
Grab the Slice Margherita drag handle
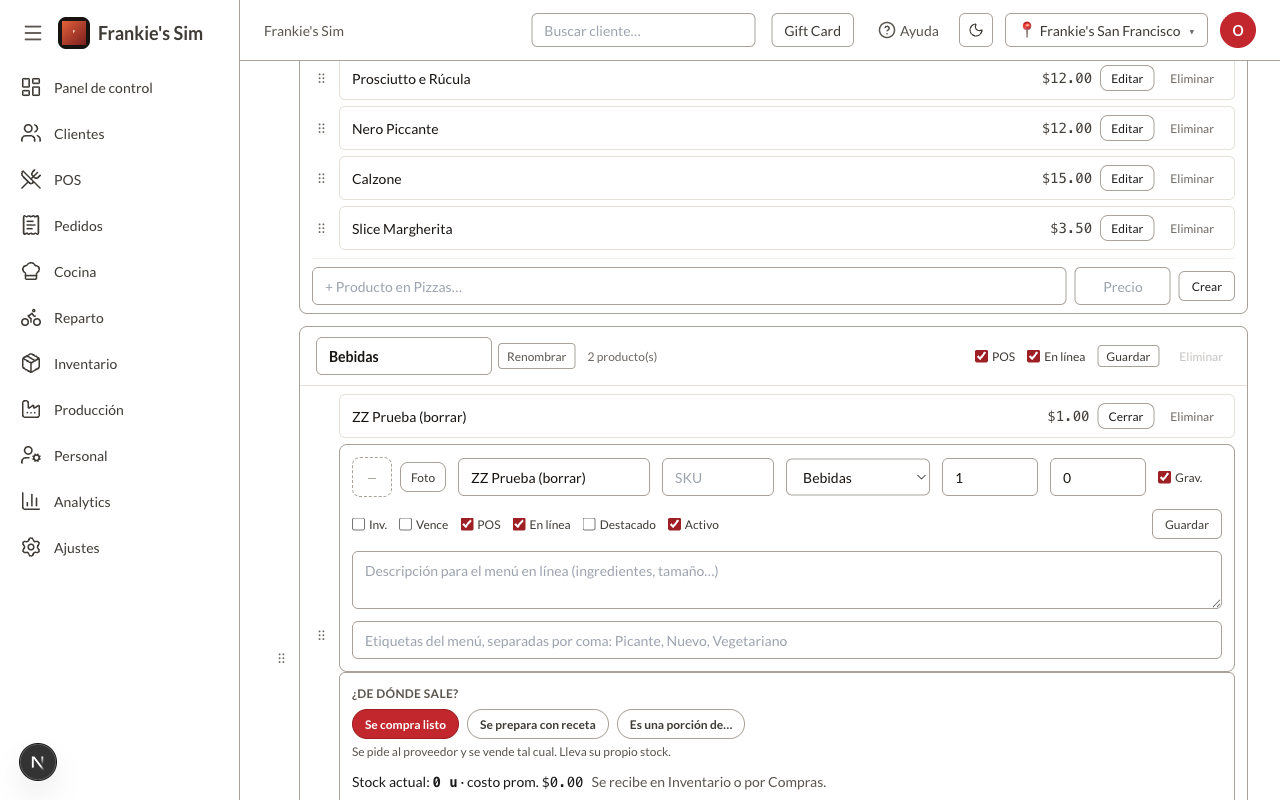321,228
